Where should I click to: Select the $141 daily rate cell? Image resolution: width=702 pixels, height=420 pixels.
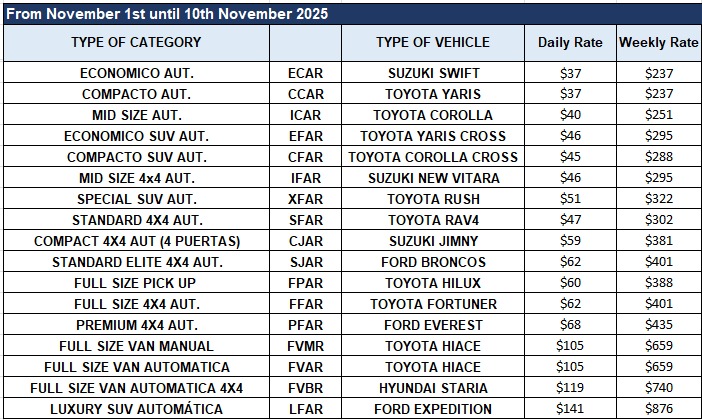click(x=570, y=409)
